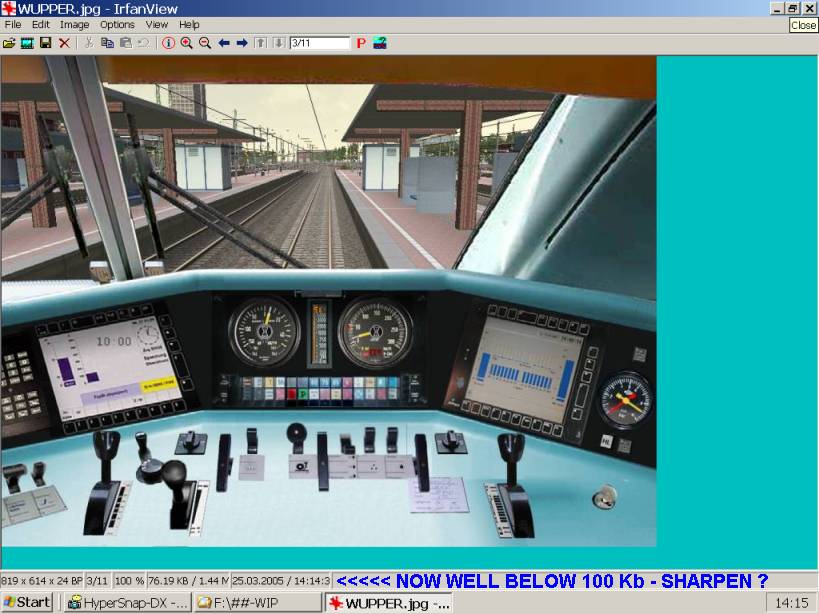Image resolution: width=819 pixels, height=614 pixels.
Task: Click the Undo toolbar icon
Action: tap(144, 43)
